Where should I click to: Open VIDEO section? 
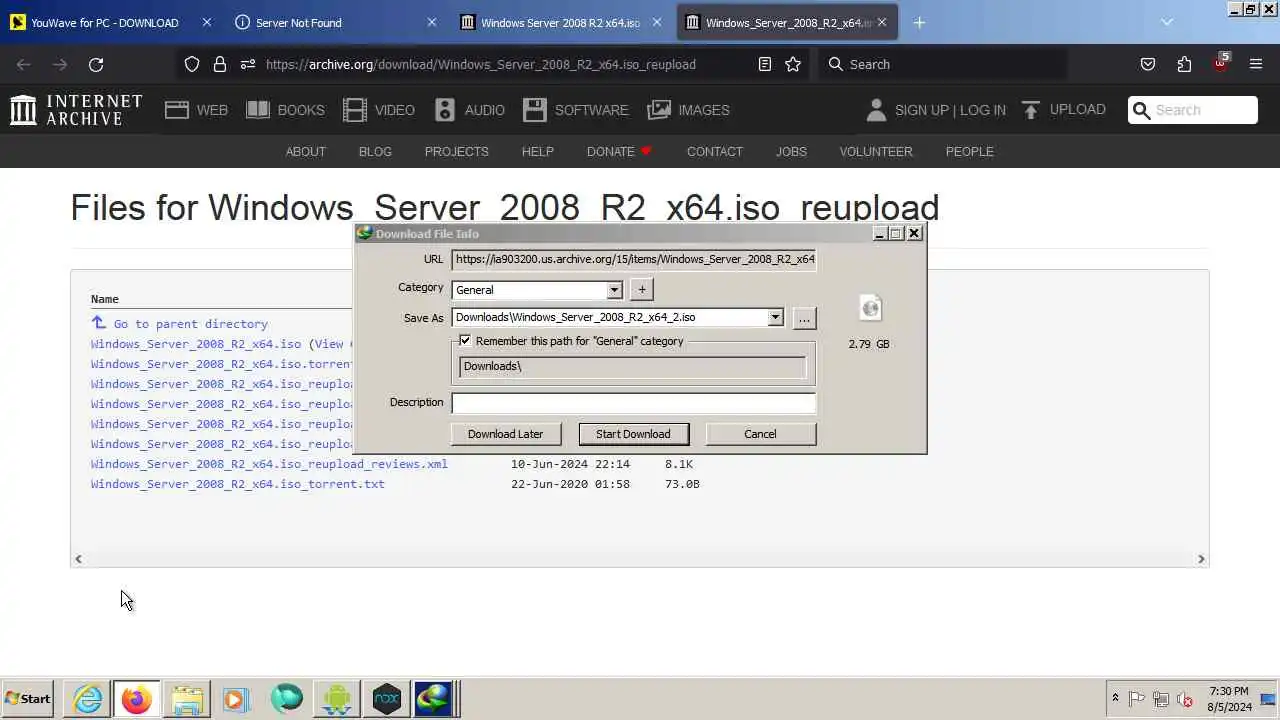tap(379, 110)
